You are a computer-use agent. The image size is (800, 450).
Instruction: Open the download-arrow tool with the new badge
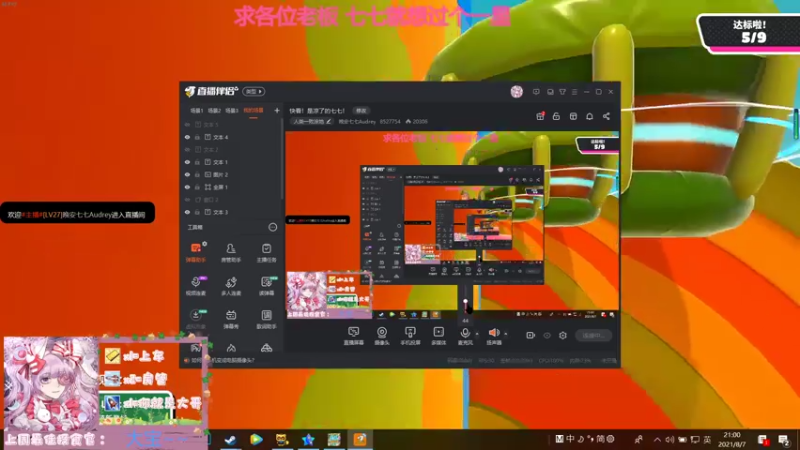(195, 319)
